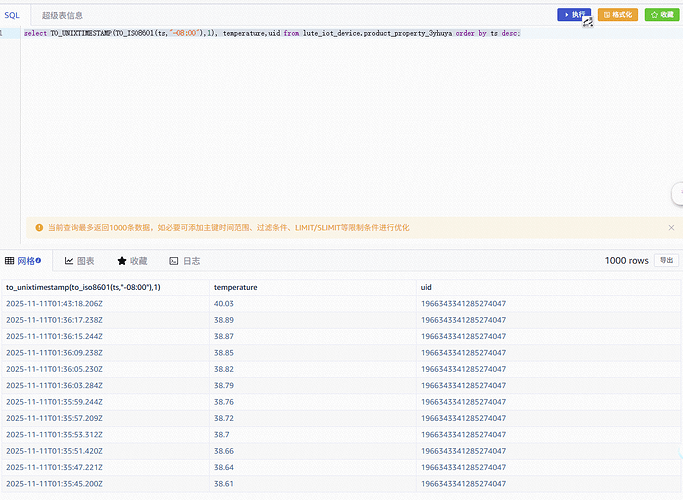Open the 日志 log tab
Viewport: 683px width, 500px height.
click(x=185, y=261)
